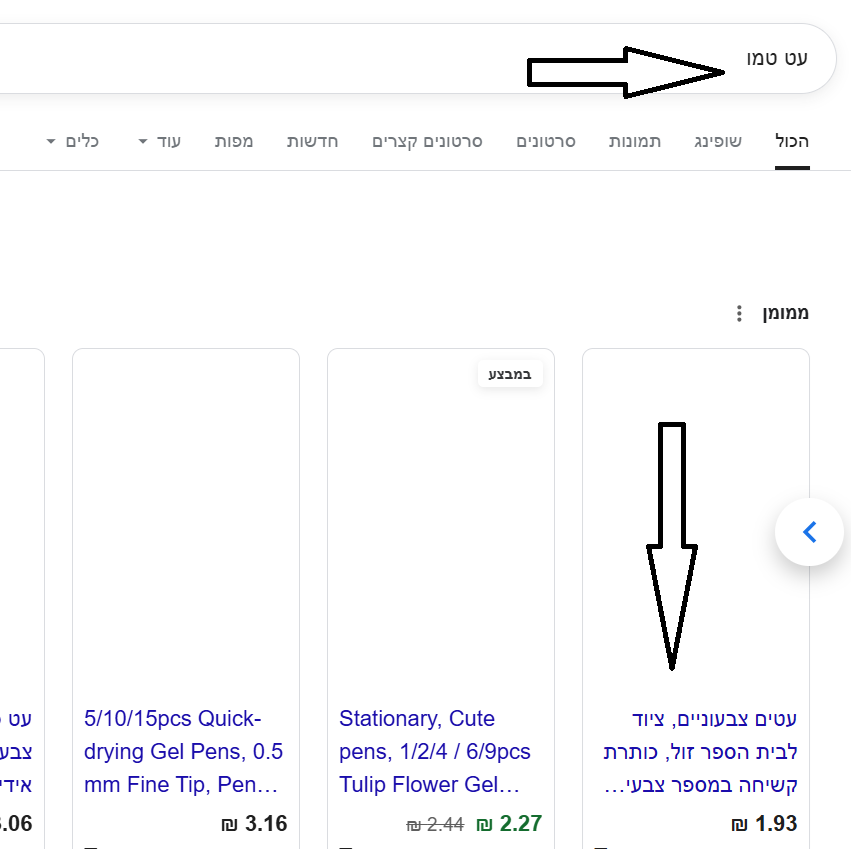This screenshot has width=851, height=859.
Task: Click the 1.93 ₪ price
Action: click(764, 825)
